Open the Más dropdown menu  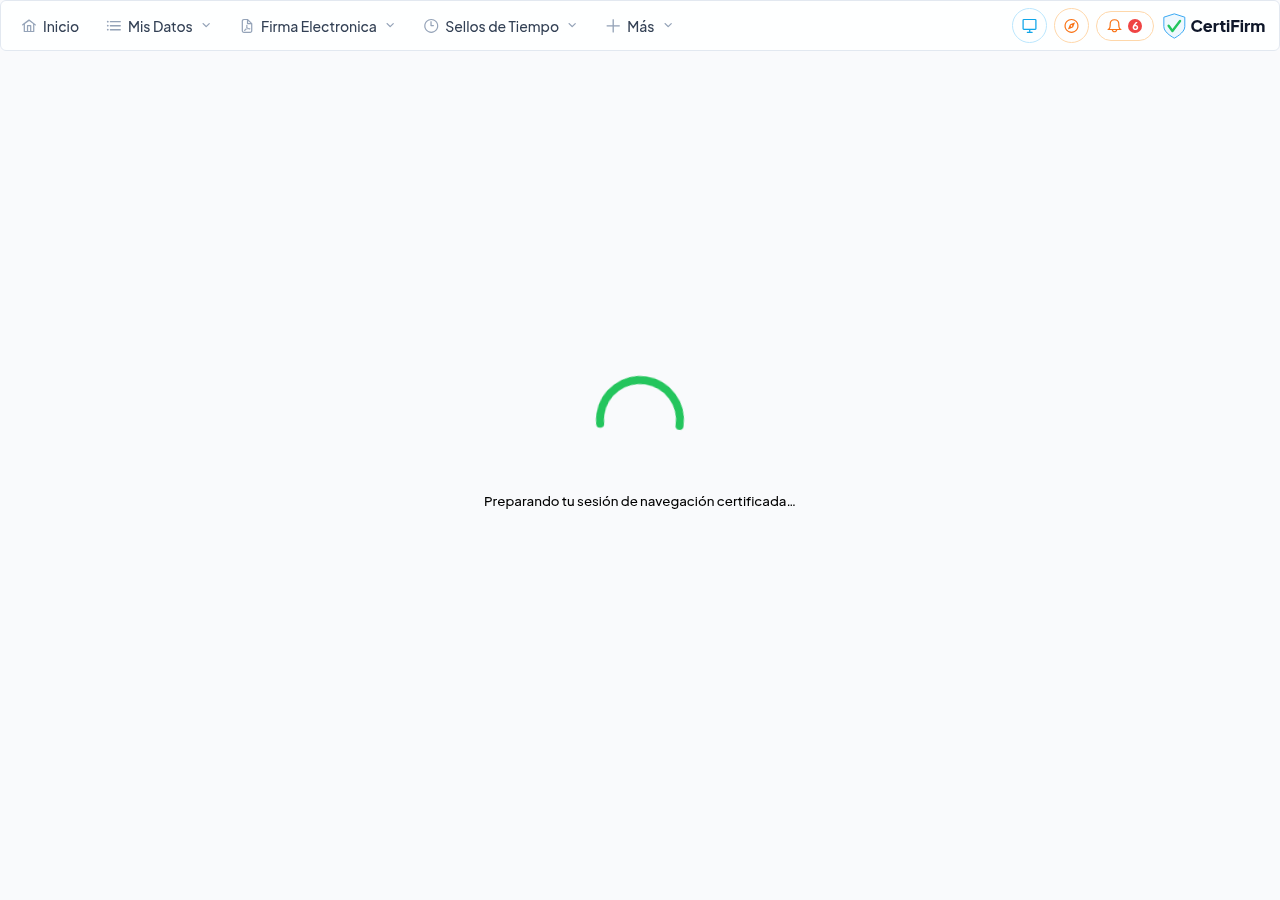(640, 25)
